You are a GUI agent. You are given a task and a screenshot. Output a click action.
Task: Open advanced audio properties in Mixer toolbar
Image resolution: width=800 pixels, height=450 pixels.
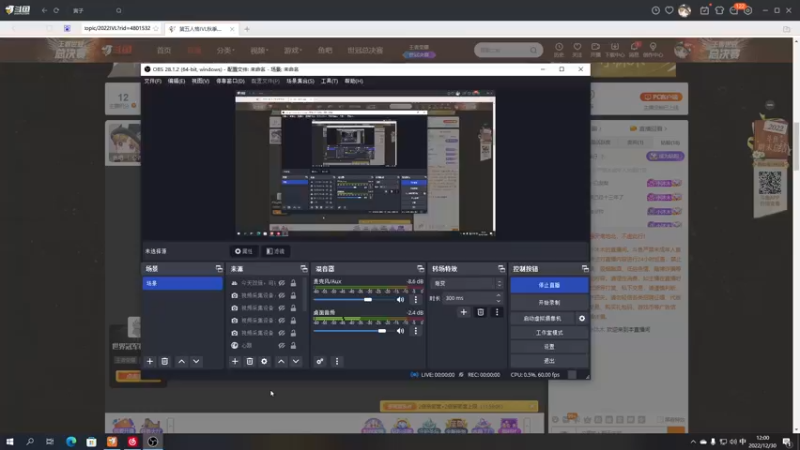click(x=320, y=361)
